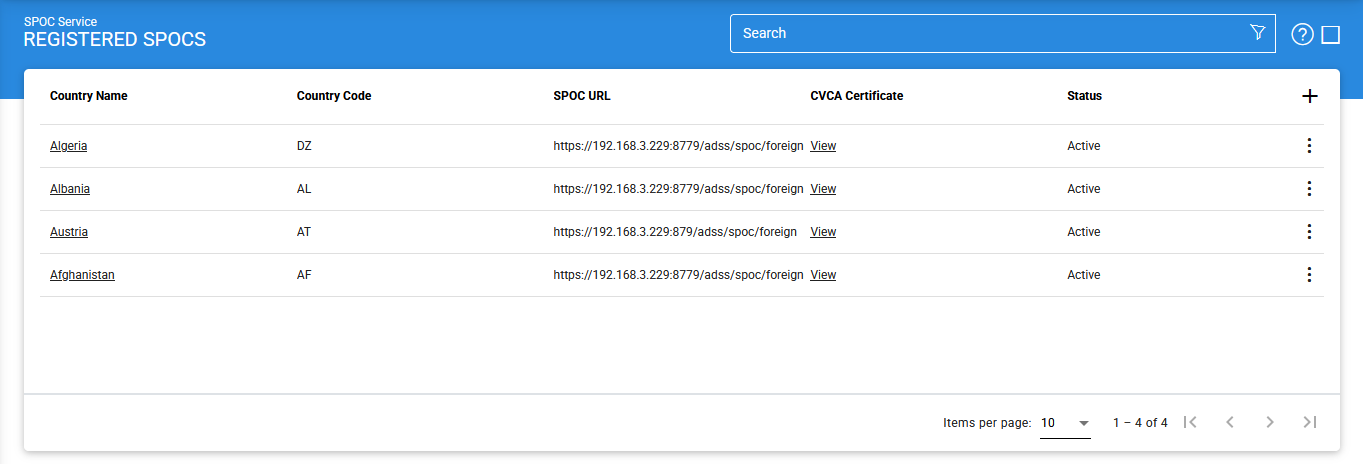Select the AF country code cell
The height and width of the screenshot is (464, 1363).
click(304, 275)
